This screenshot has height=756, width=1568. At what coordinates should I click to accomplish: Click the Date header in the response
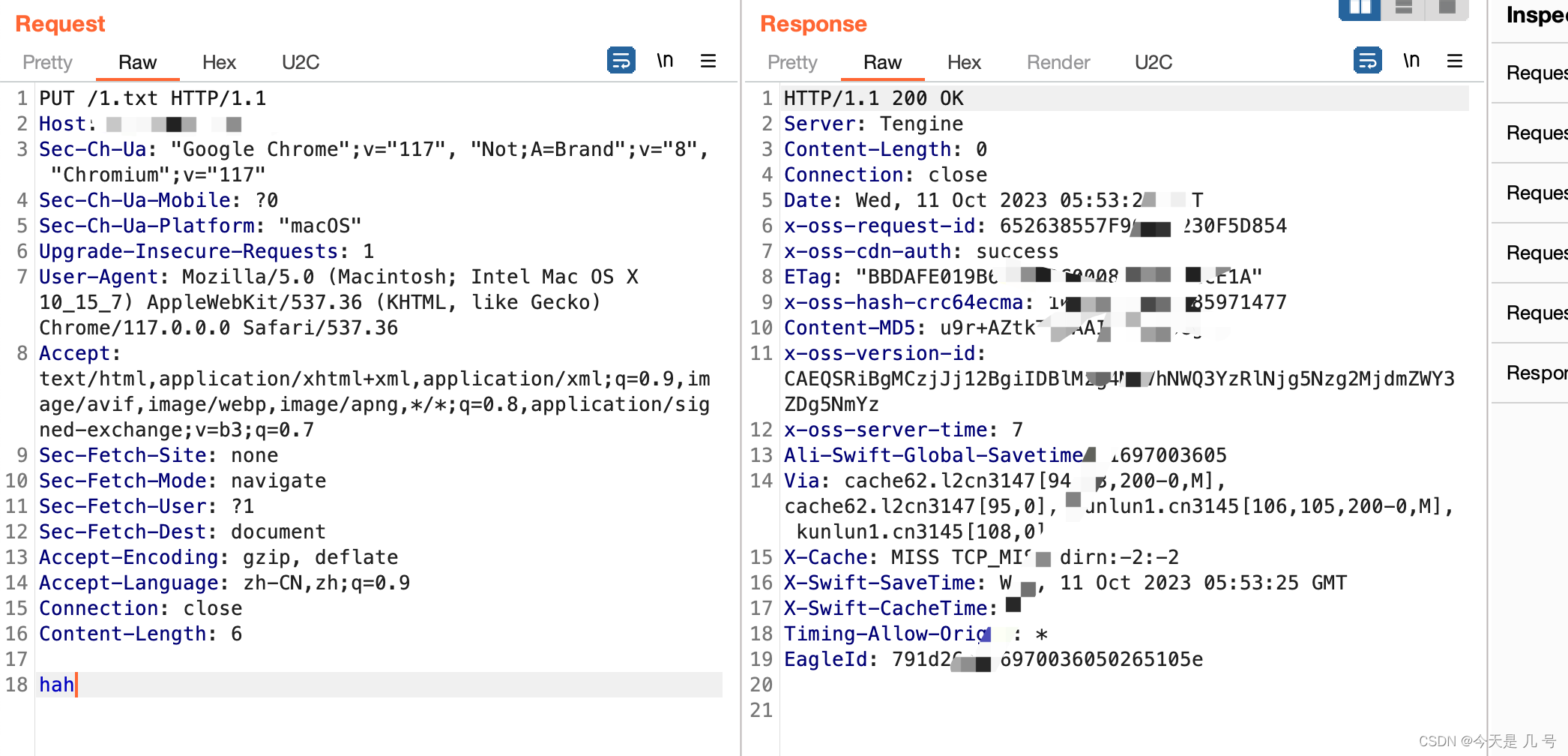(x=994, y=200)
